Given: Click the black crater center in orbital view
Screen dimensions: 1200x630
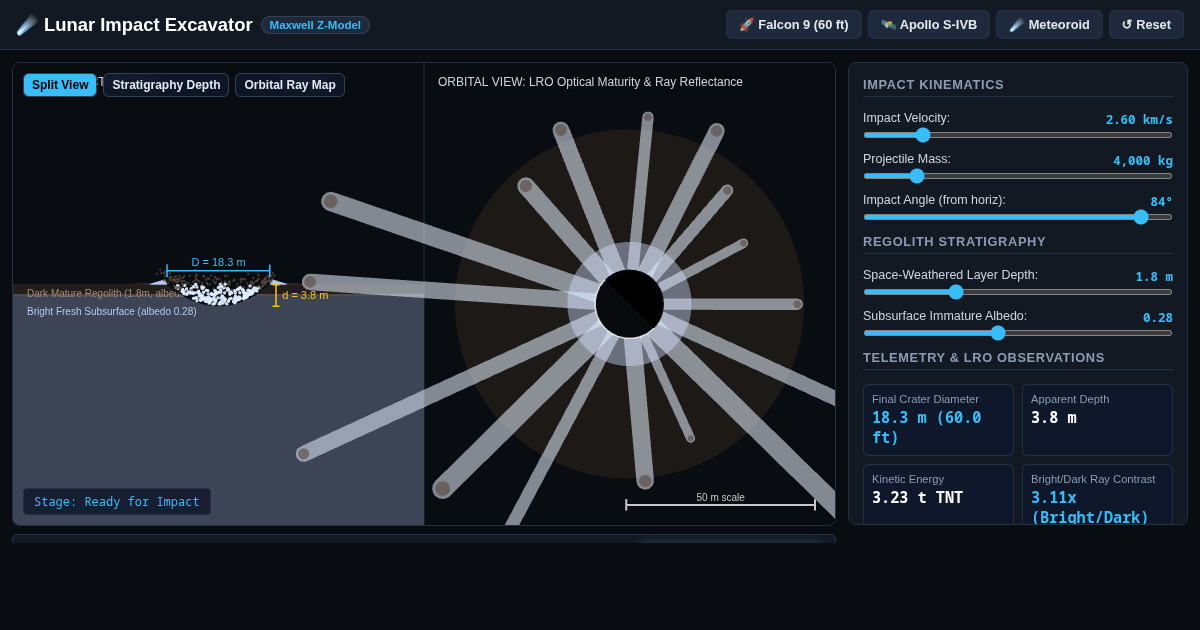Looking at the screenshot, I should [x=629, y=303].
